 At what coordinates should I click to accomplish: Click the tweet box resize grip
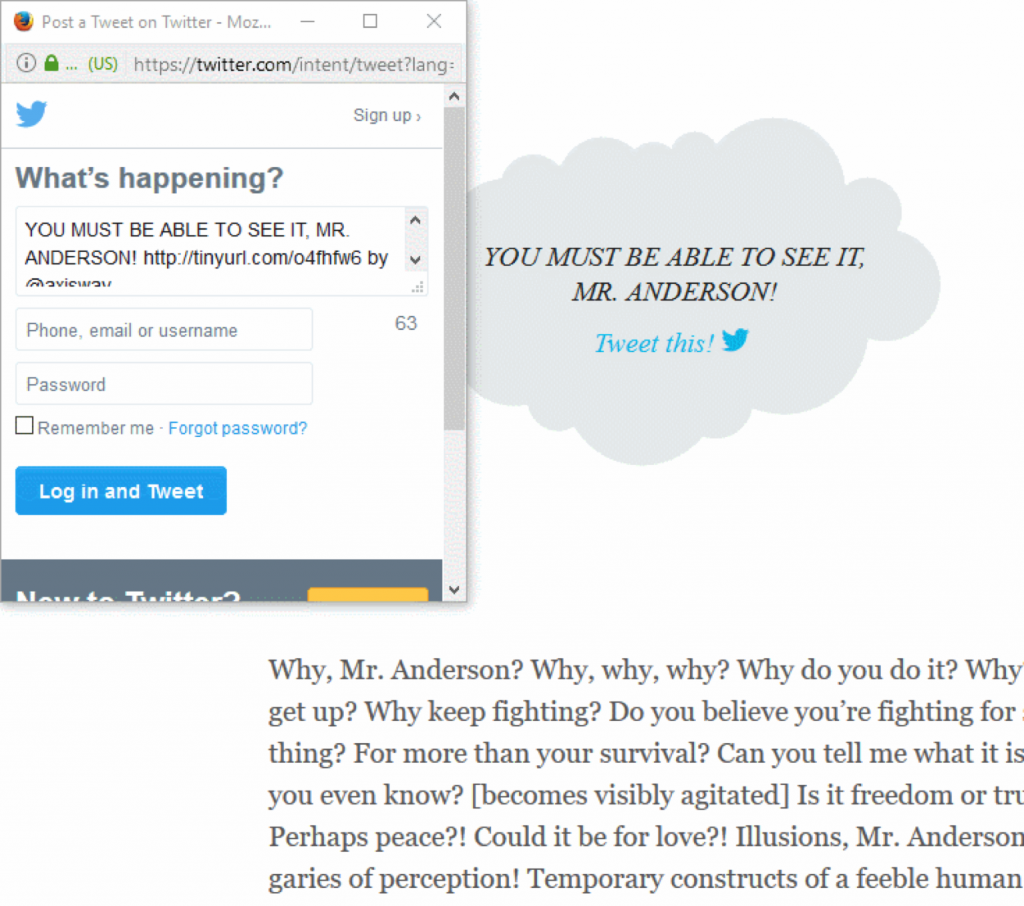pos(418,287)
